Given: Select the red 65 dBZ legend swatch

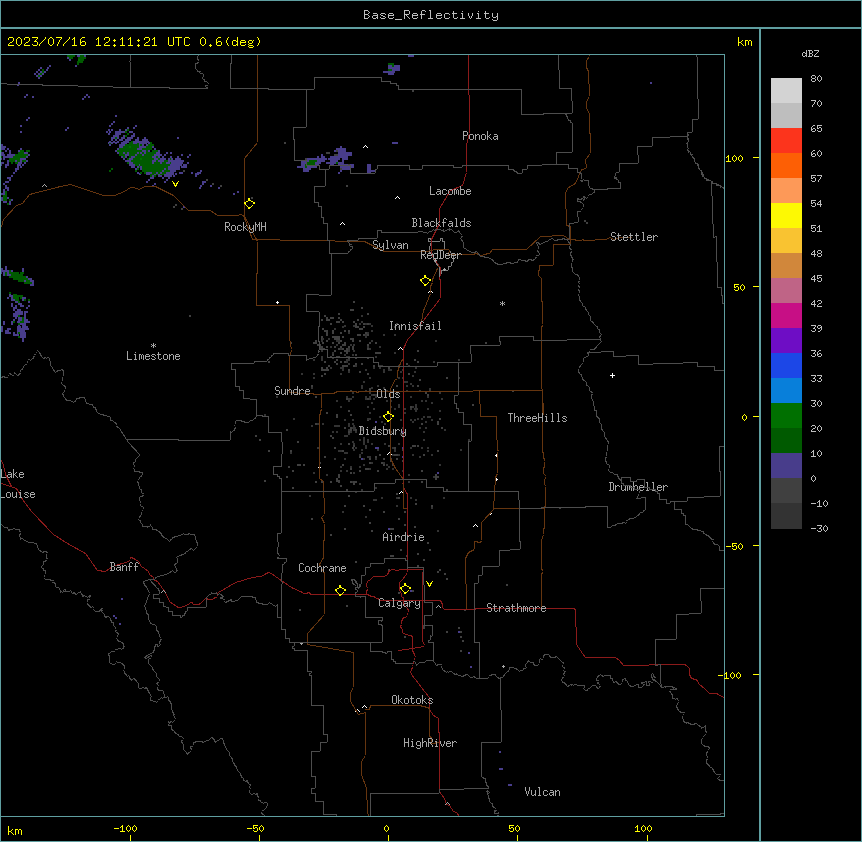Looking at the screenshot, I should (x=786, y=141).
